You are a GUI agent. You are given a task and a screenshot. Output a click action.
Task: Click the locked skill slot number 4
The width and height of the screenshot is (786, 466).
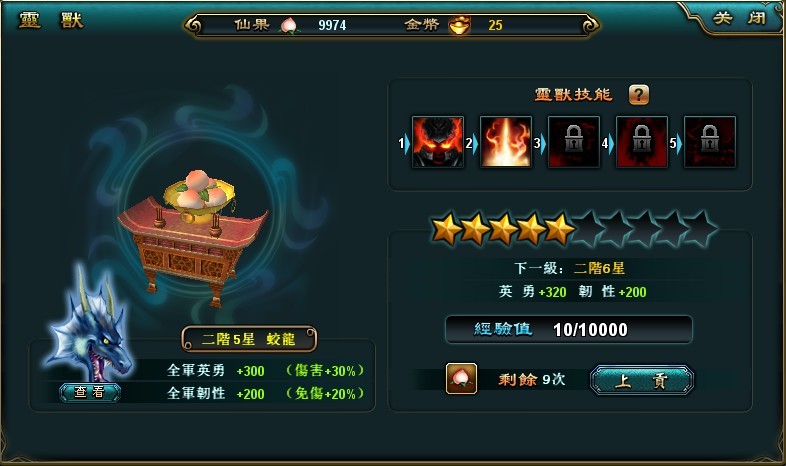[642, 142]
